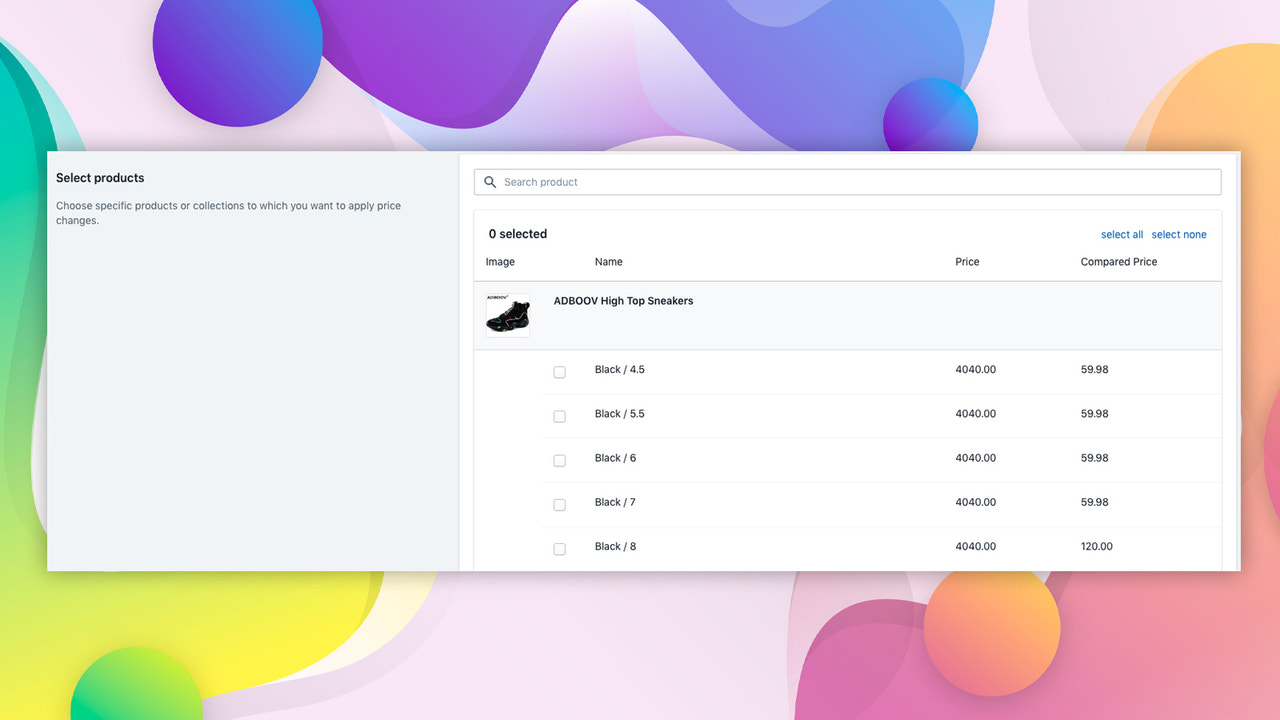The width and height of the screenshot is (1280, 720).
Task: Click the ADBOOV High Top Sneakers title
Action: 623,301
